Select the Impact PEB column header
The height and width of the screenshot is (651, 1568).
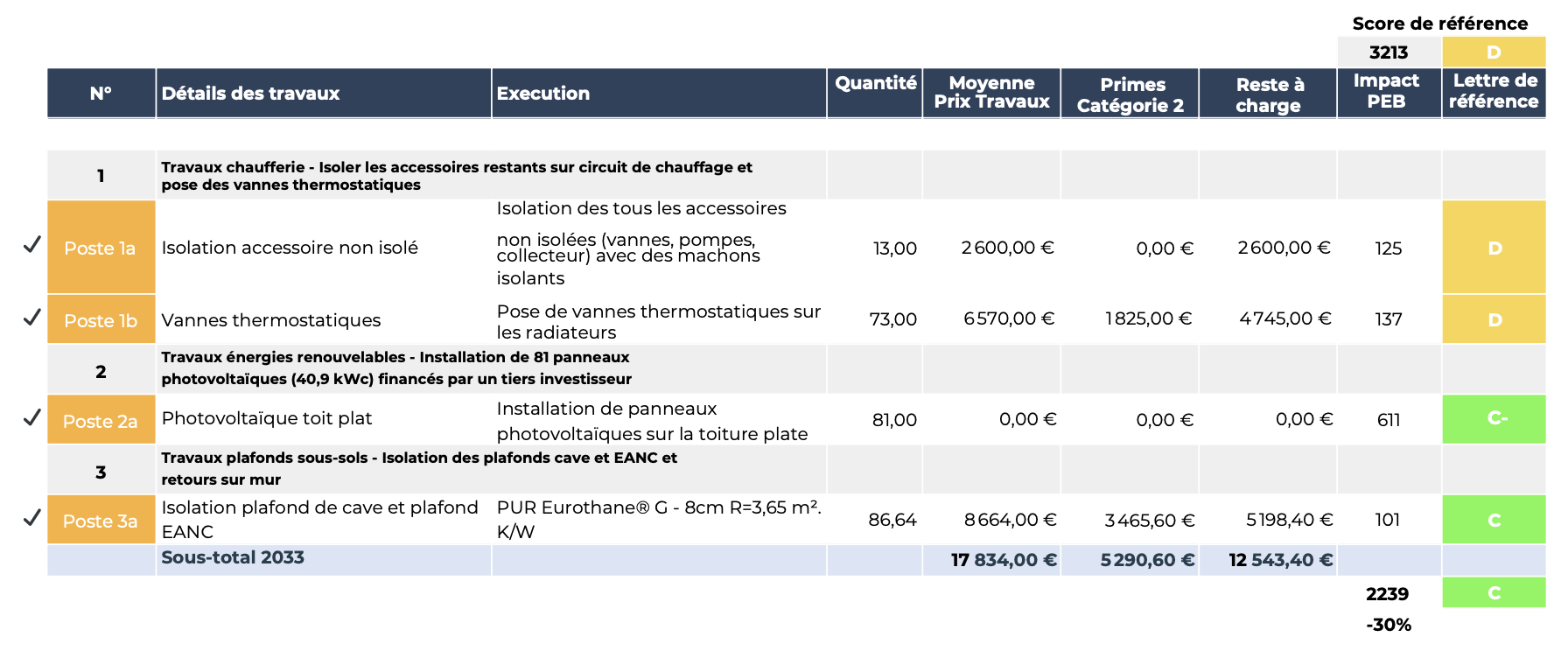point(1388,93)
